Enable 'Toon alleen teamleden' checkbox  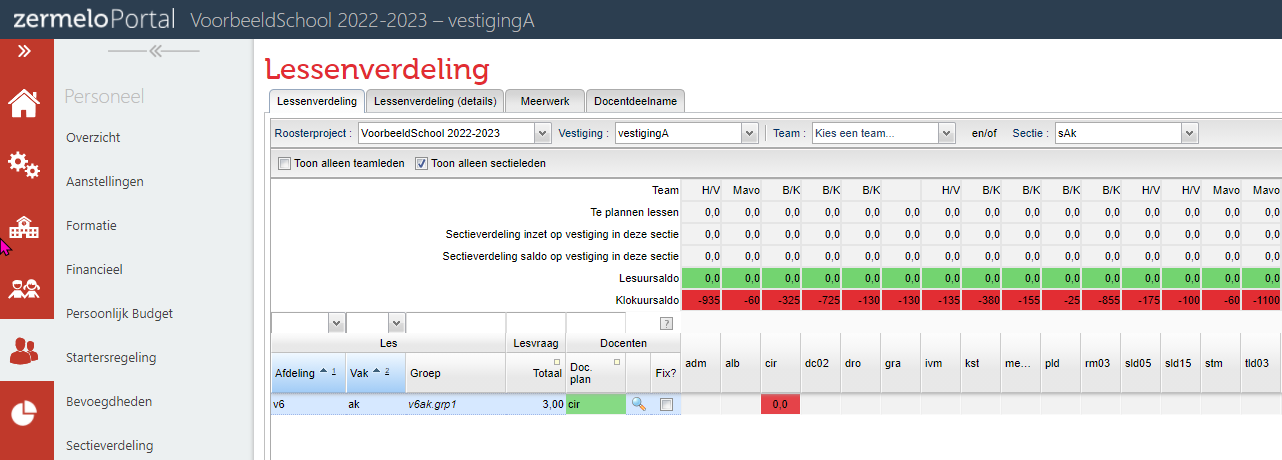click(284, 163)
